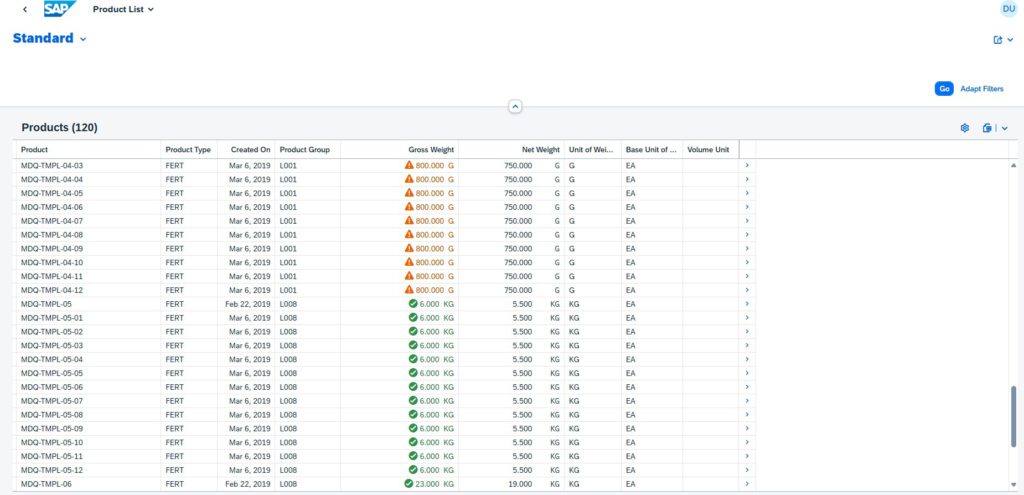Image resolution: width=1024 pixels, height=495 pixels.
Task: Open the DU user avatar menu
Action: pyautogui.click(x=1008, y=9)
